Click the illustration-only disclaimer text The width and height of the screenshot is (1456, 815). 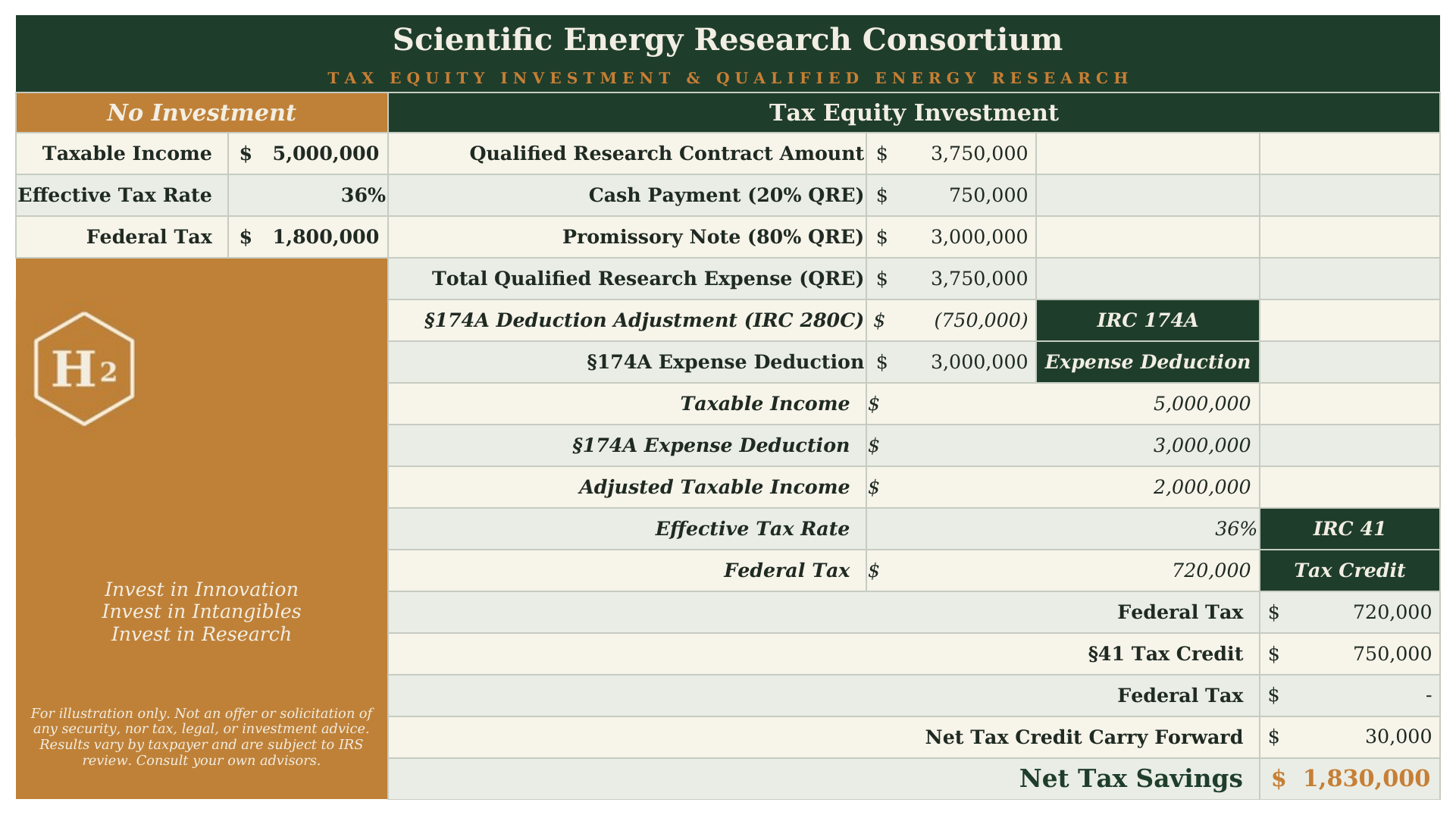tap(202, 737)
